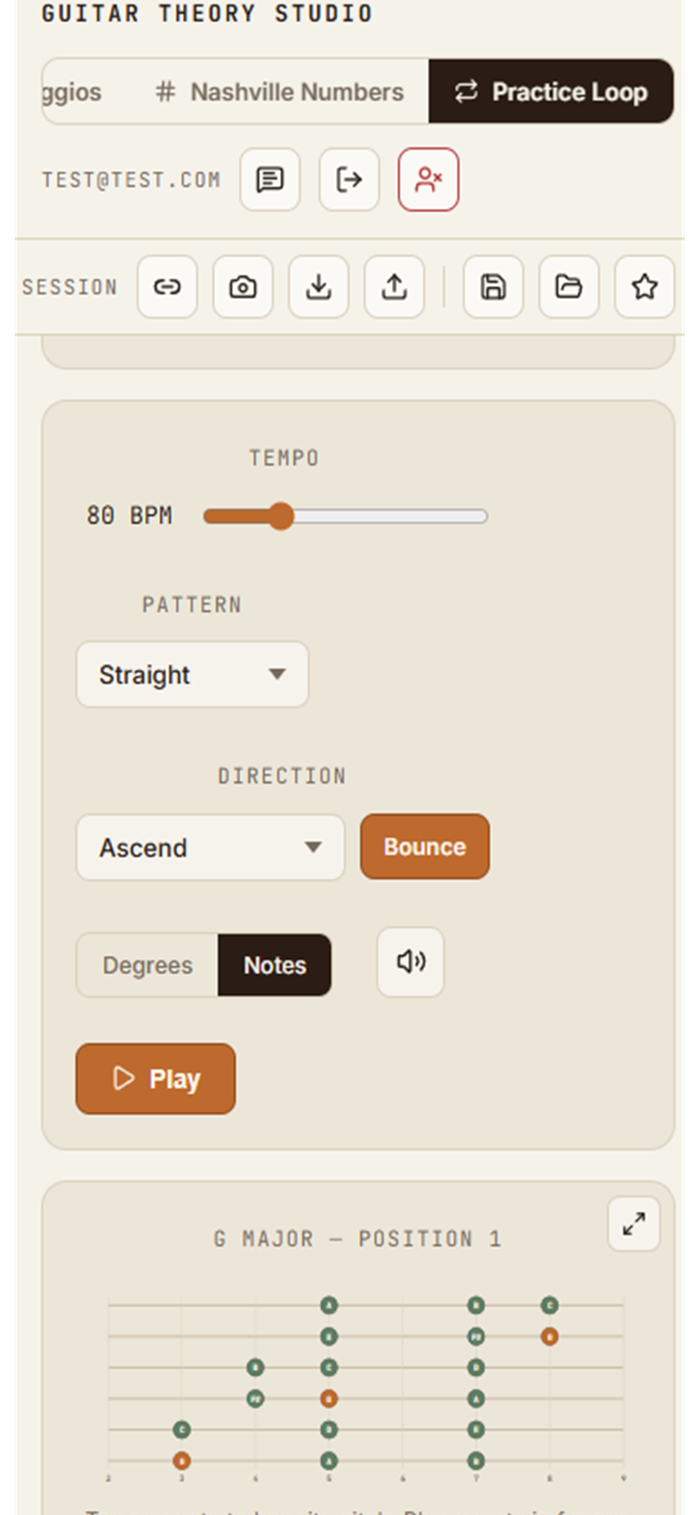
Task: Click the download session icon
Action: pyautogui.click(x=319, y=287)
